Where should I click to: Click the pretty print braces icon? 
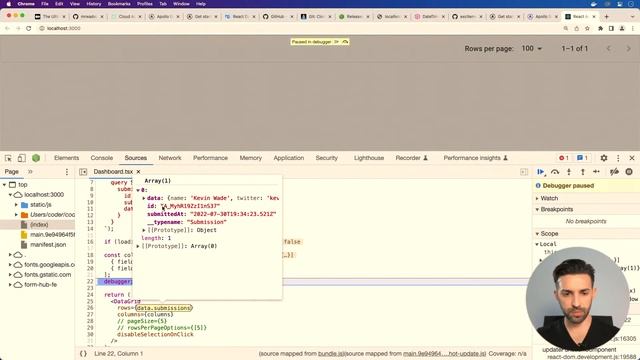[83, 353]
